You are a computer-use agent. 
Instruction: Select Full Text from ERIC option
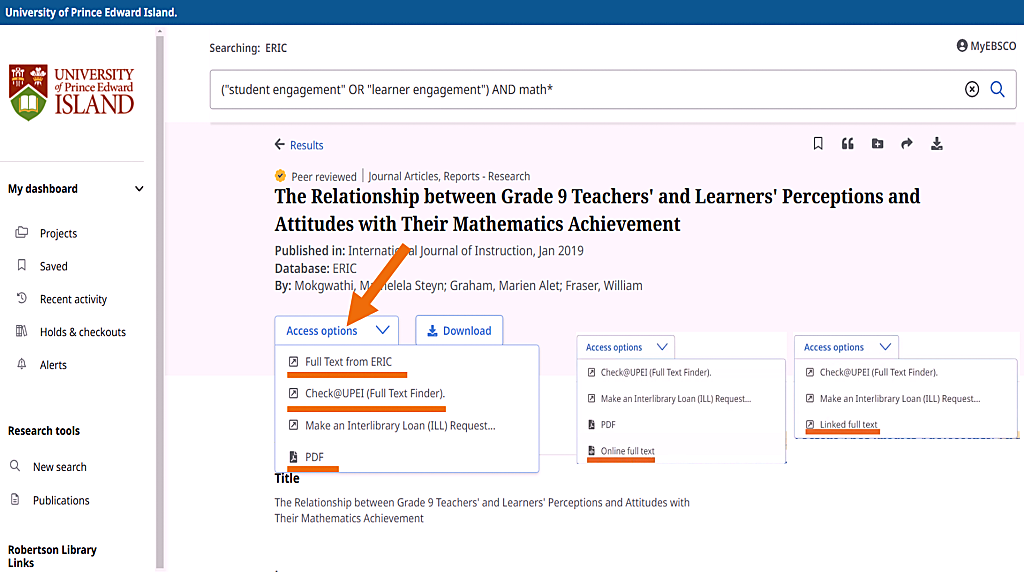(x=348, y=362)
